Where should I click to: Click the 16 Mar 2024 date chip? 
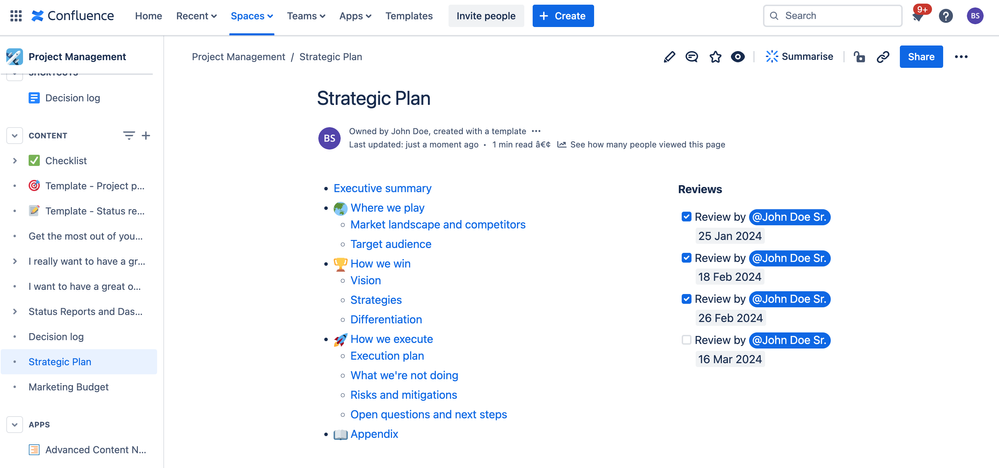(730, 359)
